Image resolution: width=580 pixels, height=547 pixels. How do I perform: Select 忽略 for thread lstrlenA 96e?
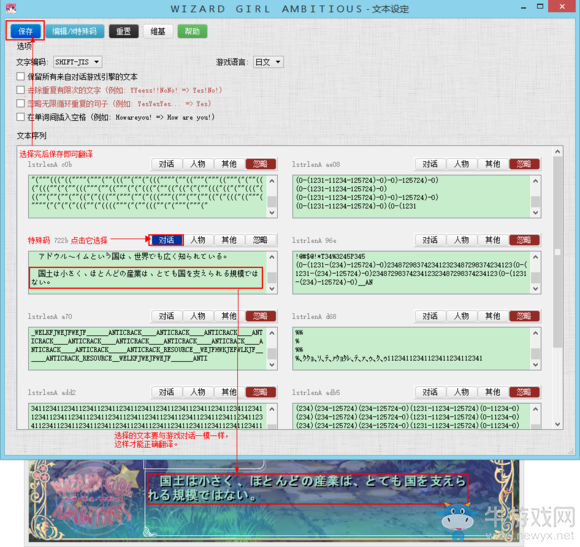point(524,240)
